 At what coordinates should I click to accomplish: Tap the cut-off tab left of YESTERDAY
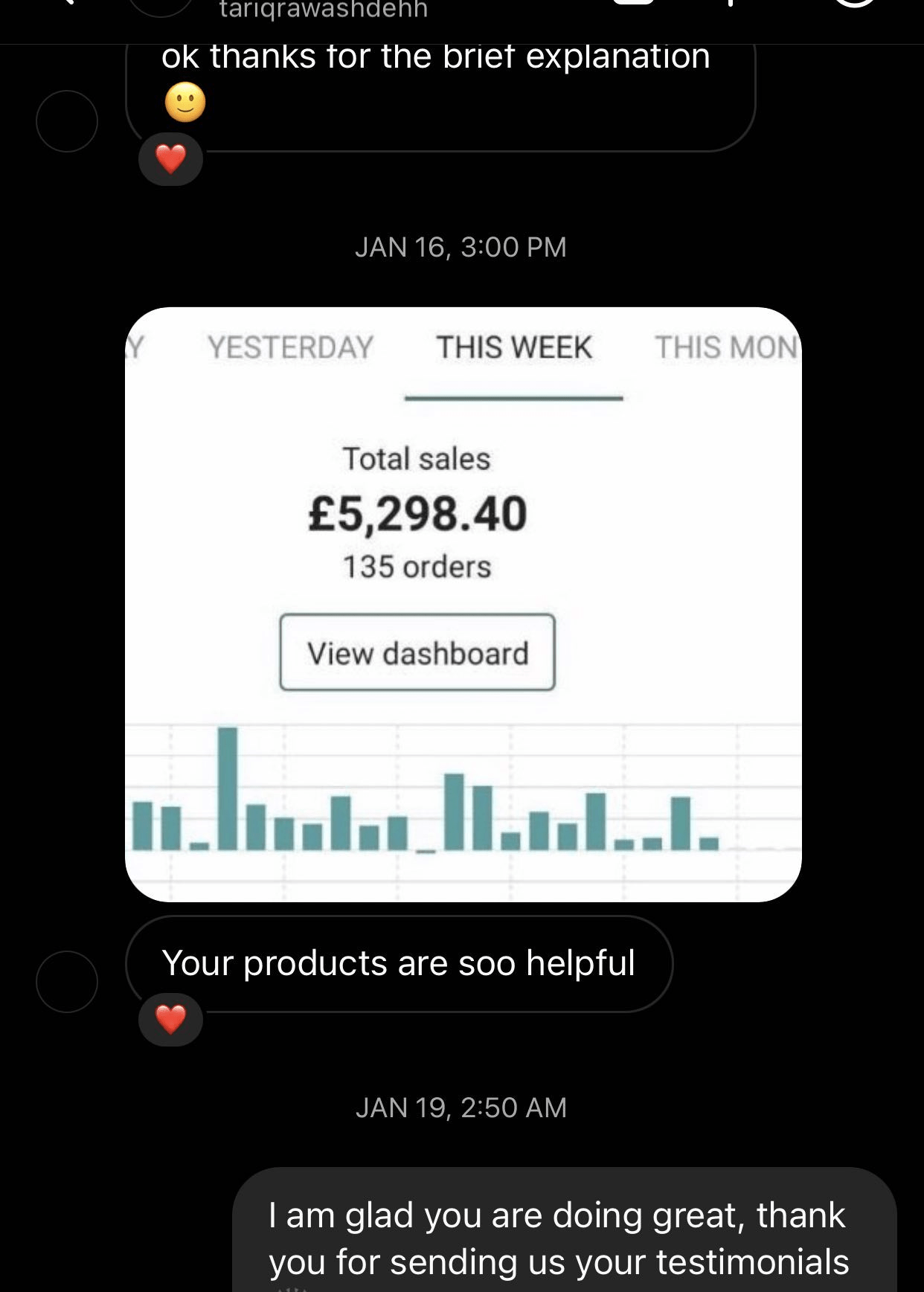click(x=135, y=347)
